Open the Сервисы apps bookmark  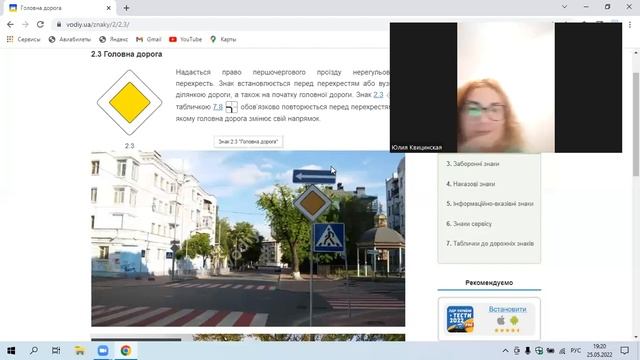tap(23, 39)
